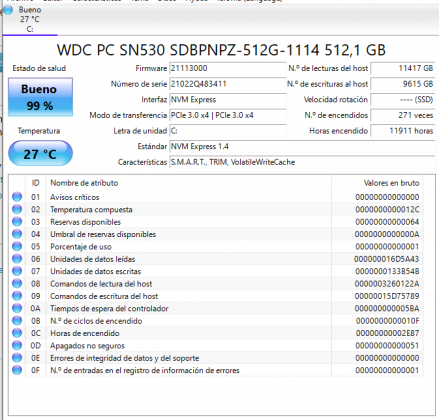Select the N.º de ciclos de encendido name
Screen dimensions: 439x420
click(96, 321)
